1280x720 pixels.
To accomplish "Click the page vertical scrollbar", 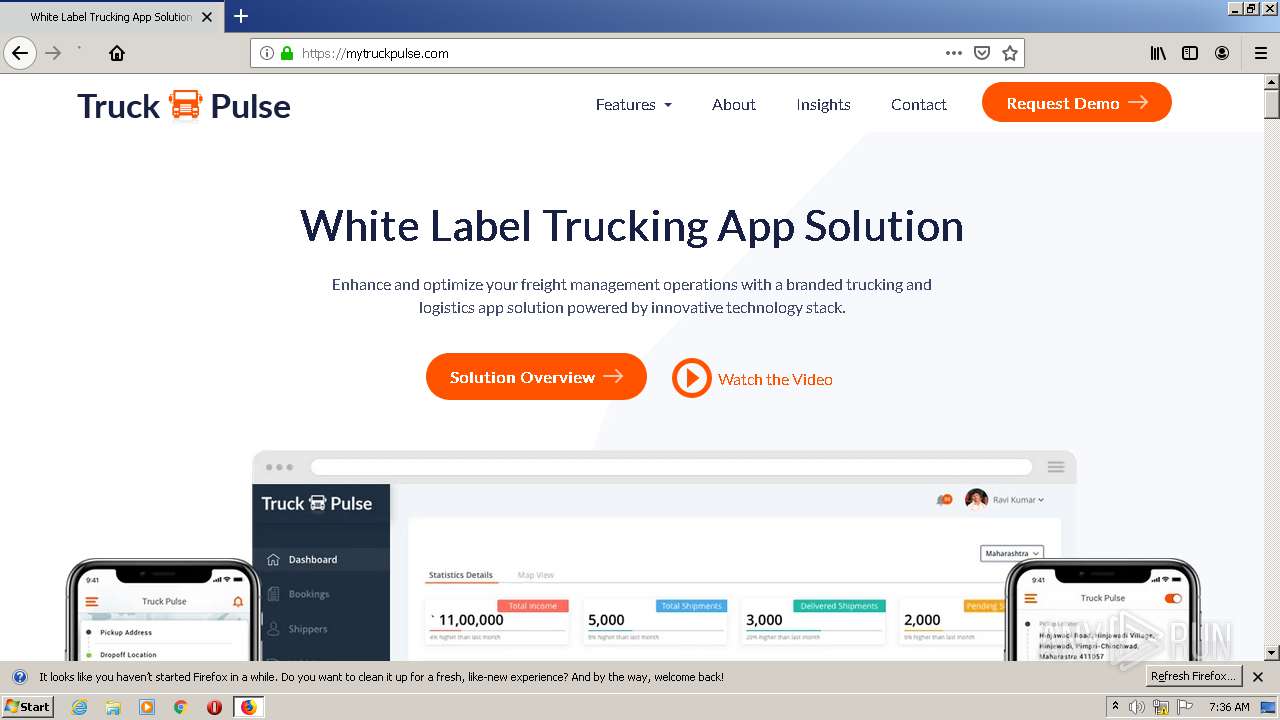I will tap(1272, 366).
